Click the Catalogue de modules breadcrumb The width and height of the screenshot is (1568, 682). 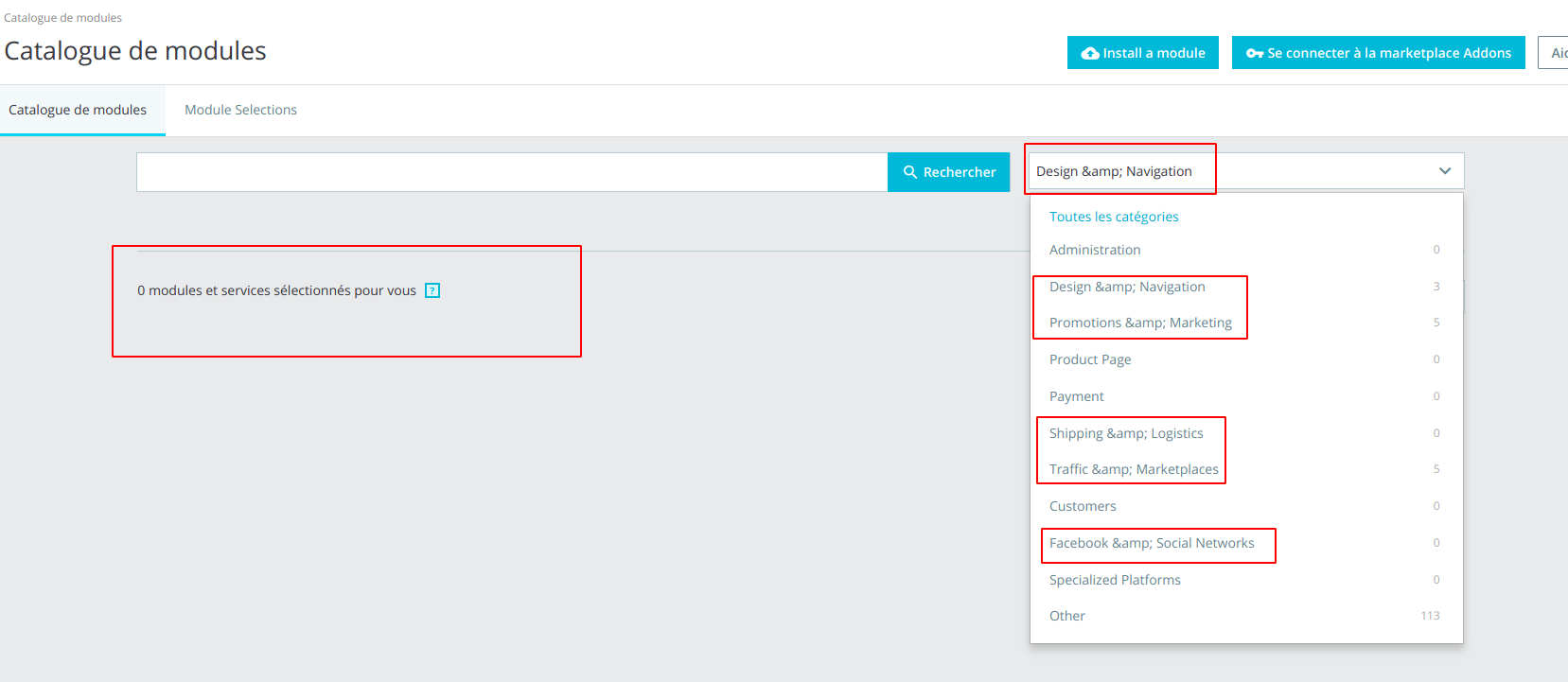[62, 18]
